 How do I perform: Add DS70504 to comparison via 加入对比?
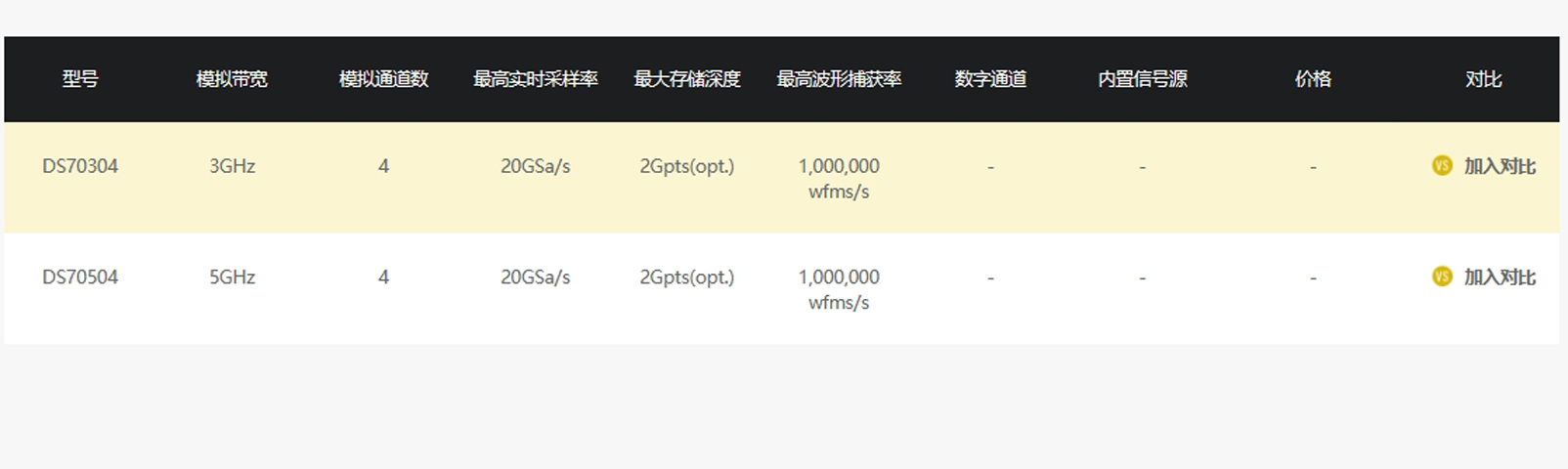point(1500,277)
